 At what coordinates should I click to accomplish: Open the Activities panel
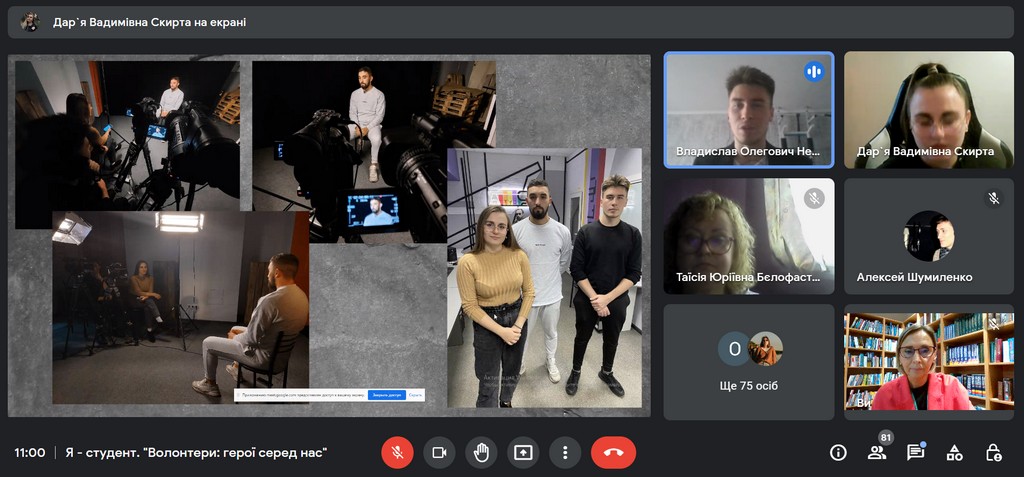pyautogui.click(x=954, y=453)
